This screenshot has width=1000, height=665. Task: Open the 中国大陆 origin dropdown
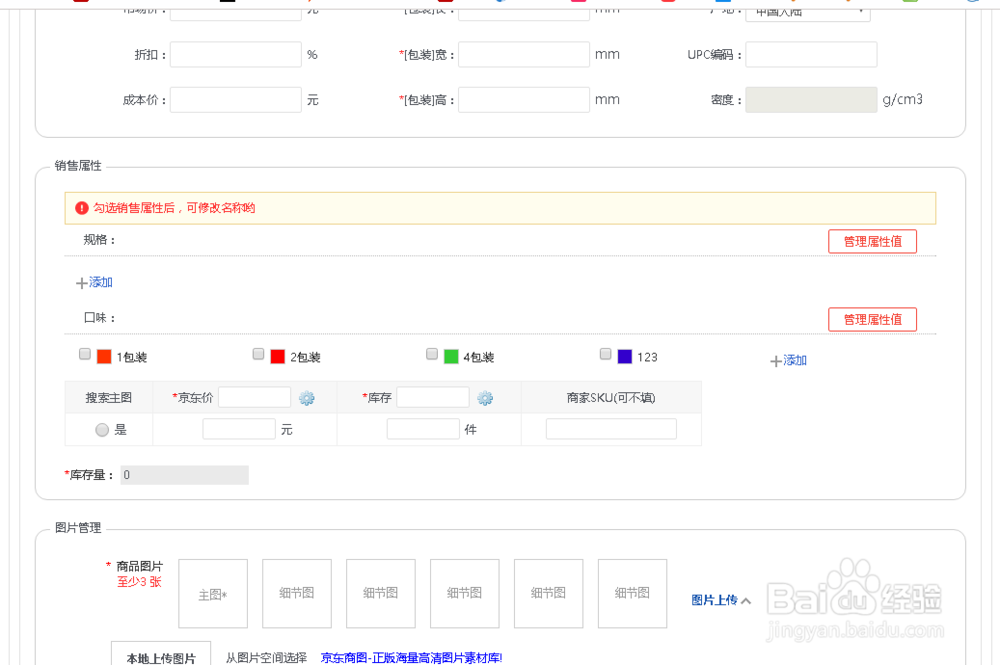coord(807,13)
